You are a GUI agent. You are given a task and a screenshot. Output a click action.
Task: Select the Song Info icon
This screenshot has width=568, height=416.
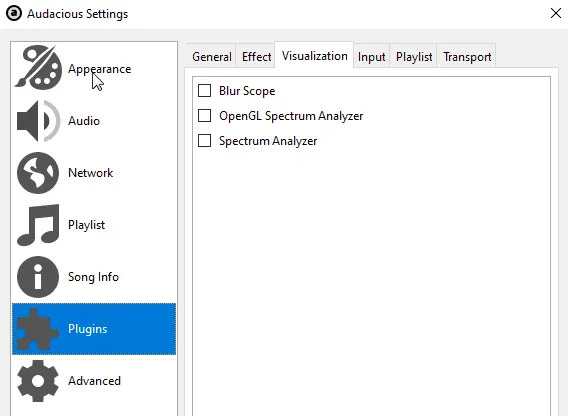pos(38,277)
